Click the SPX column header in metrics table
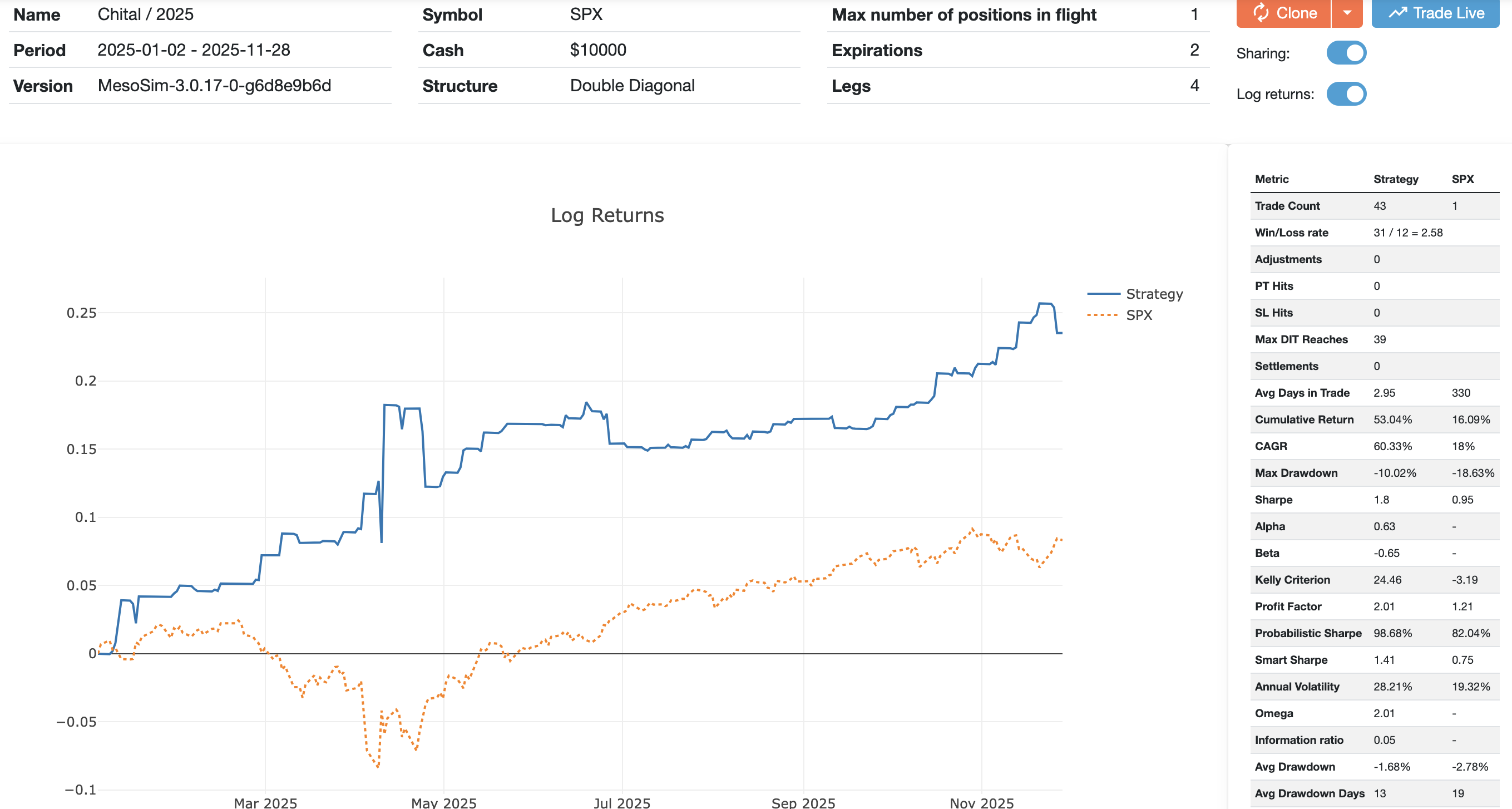This screenshot has height=809, width=1512. [1462, 179]
